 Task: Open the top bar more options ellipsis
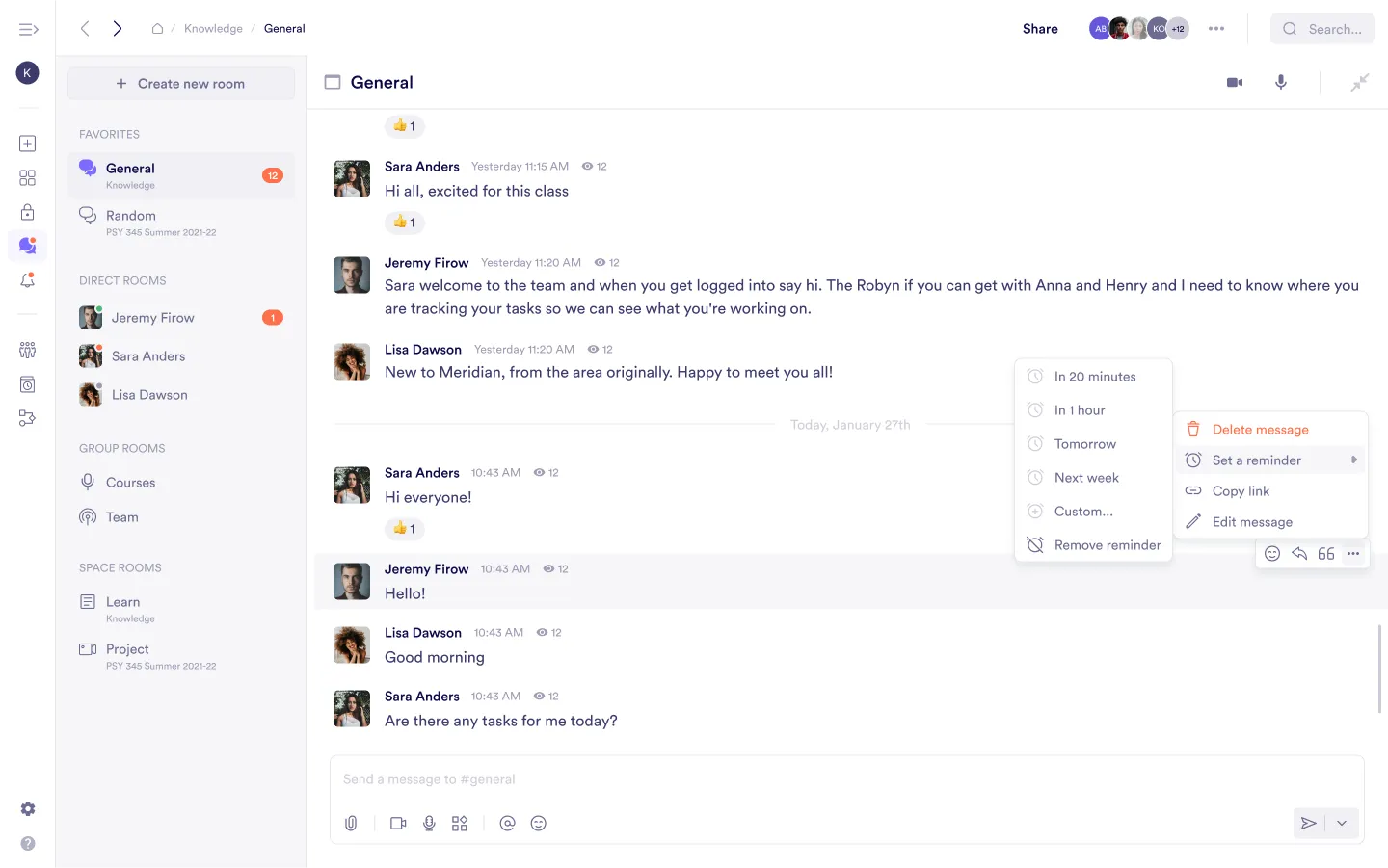1216,29
